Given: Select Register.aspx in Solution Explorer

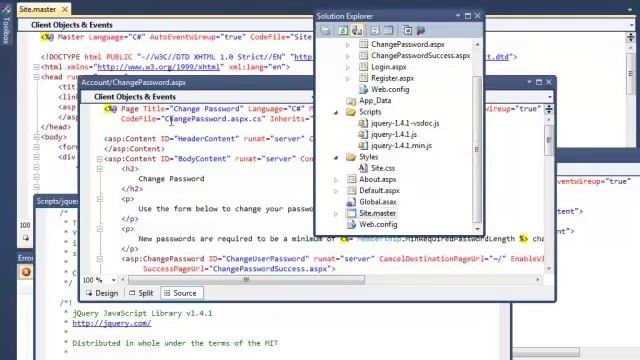Looking at the screenshot, I should point(392,78).
